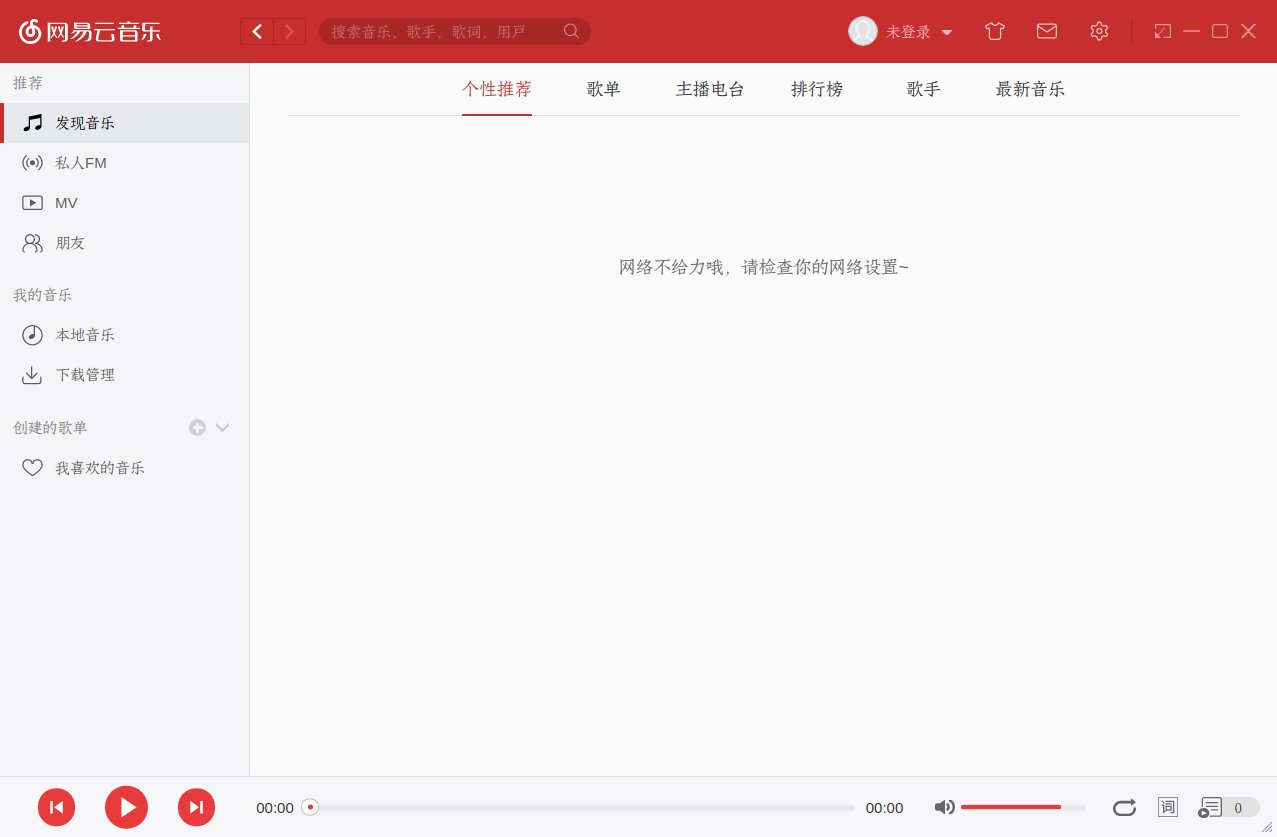This screenshot has width=1277, height=837.
Task: Go forward with the right arrow button
Action: [290, 32]
